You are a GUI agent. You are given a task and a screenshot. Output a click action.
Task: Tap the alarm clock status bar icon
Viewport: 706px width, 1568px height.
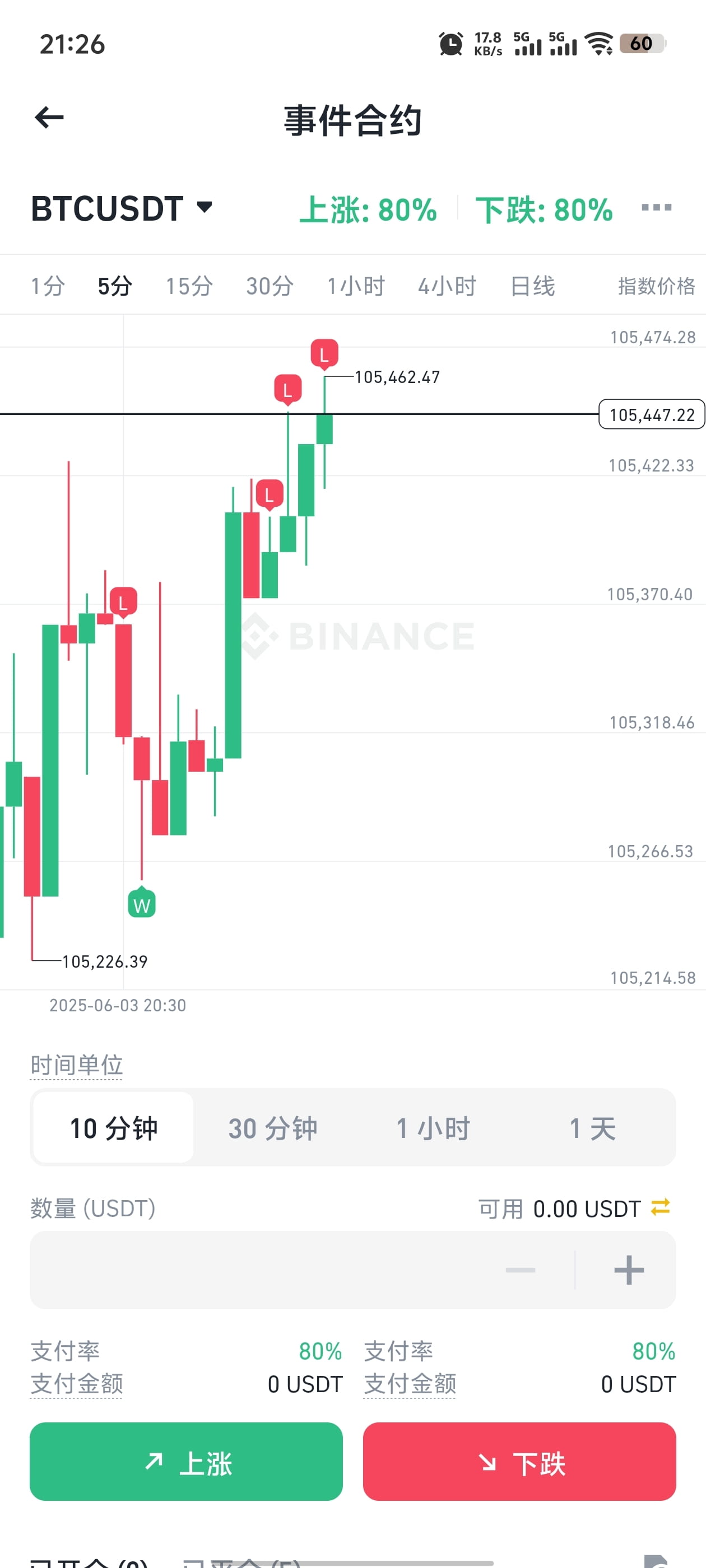click(x=450, y=44)
